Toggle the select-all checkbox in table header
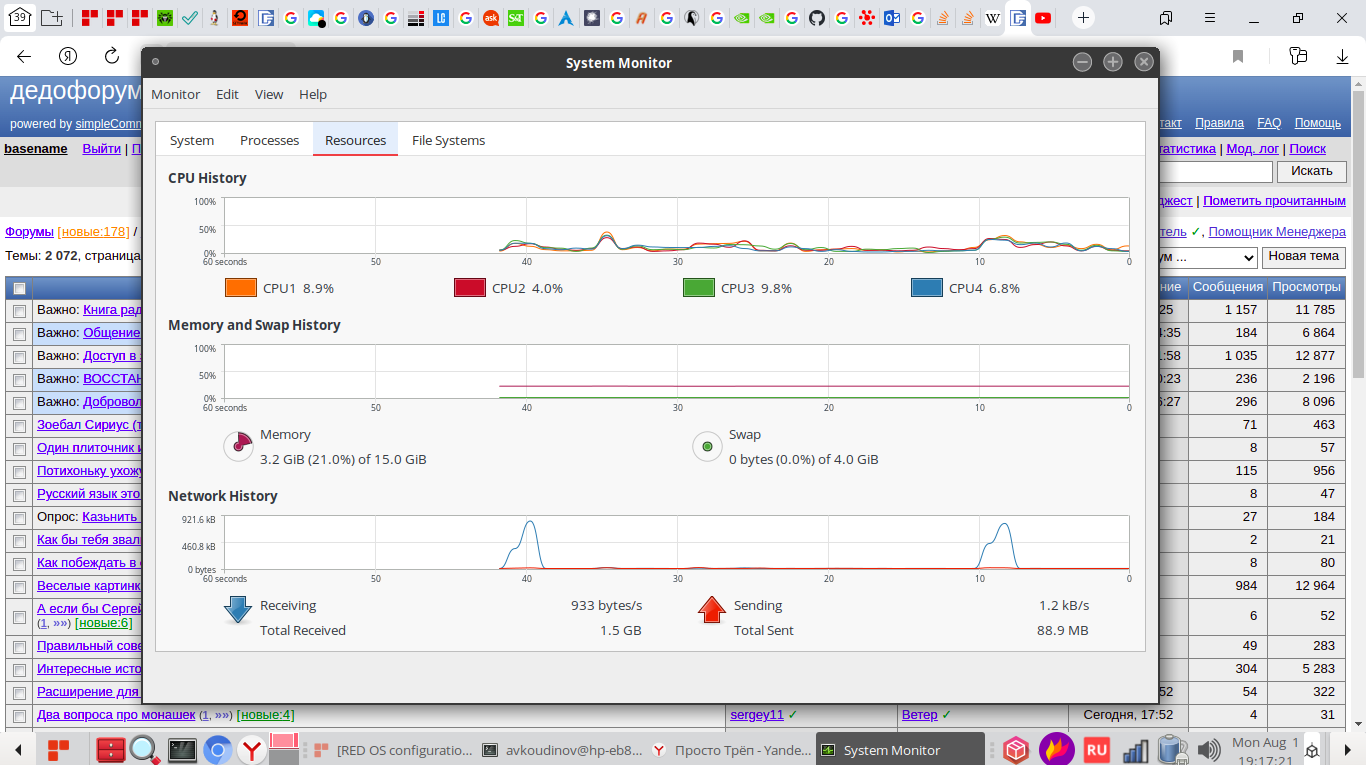 (x=19, y=288)
